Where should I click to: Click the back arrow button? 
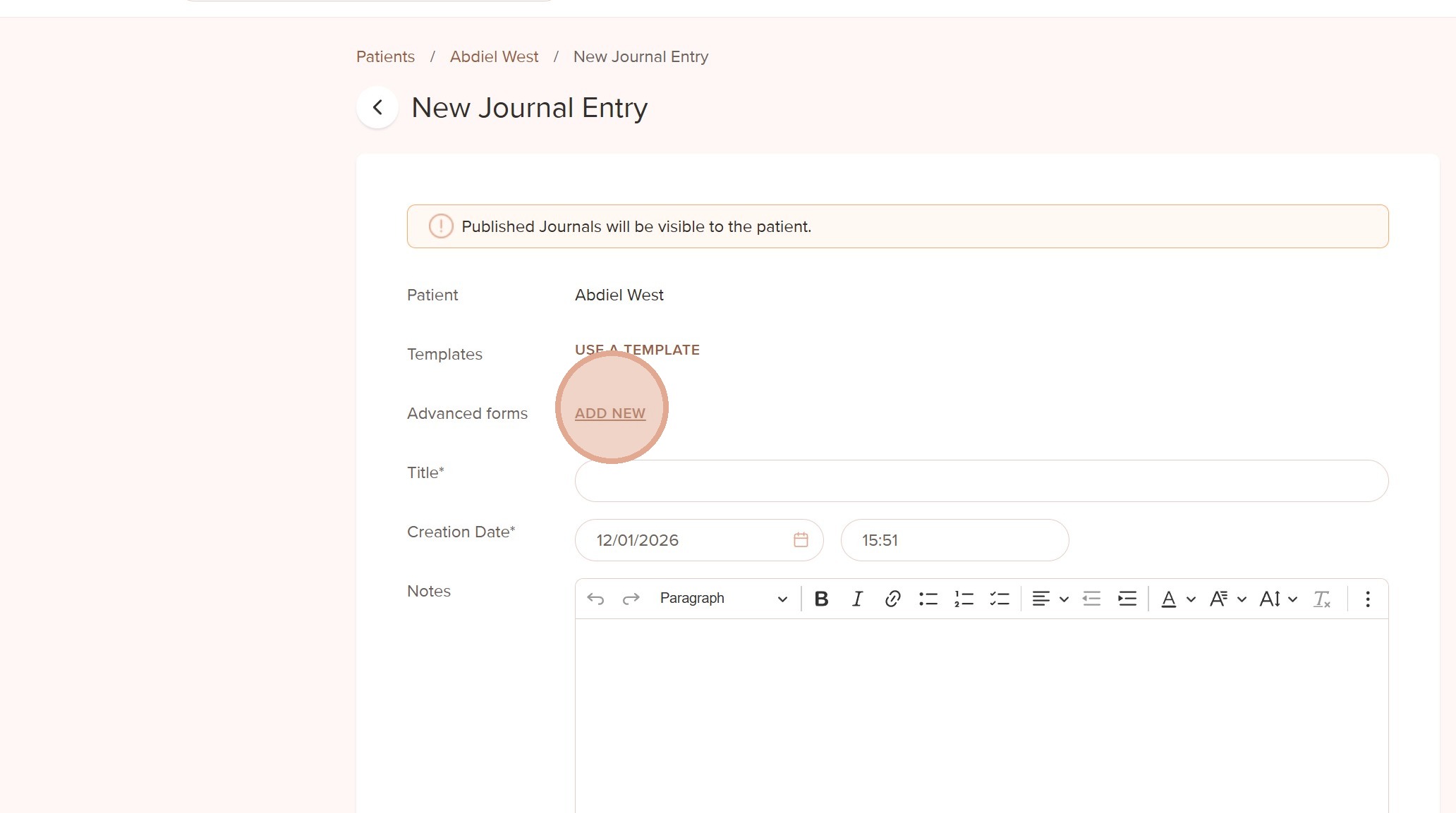377,108
